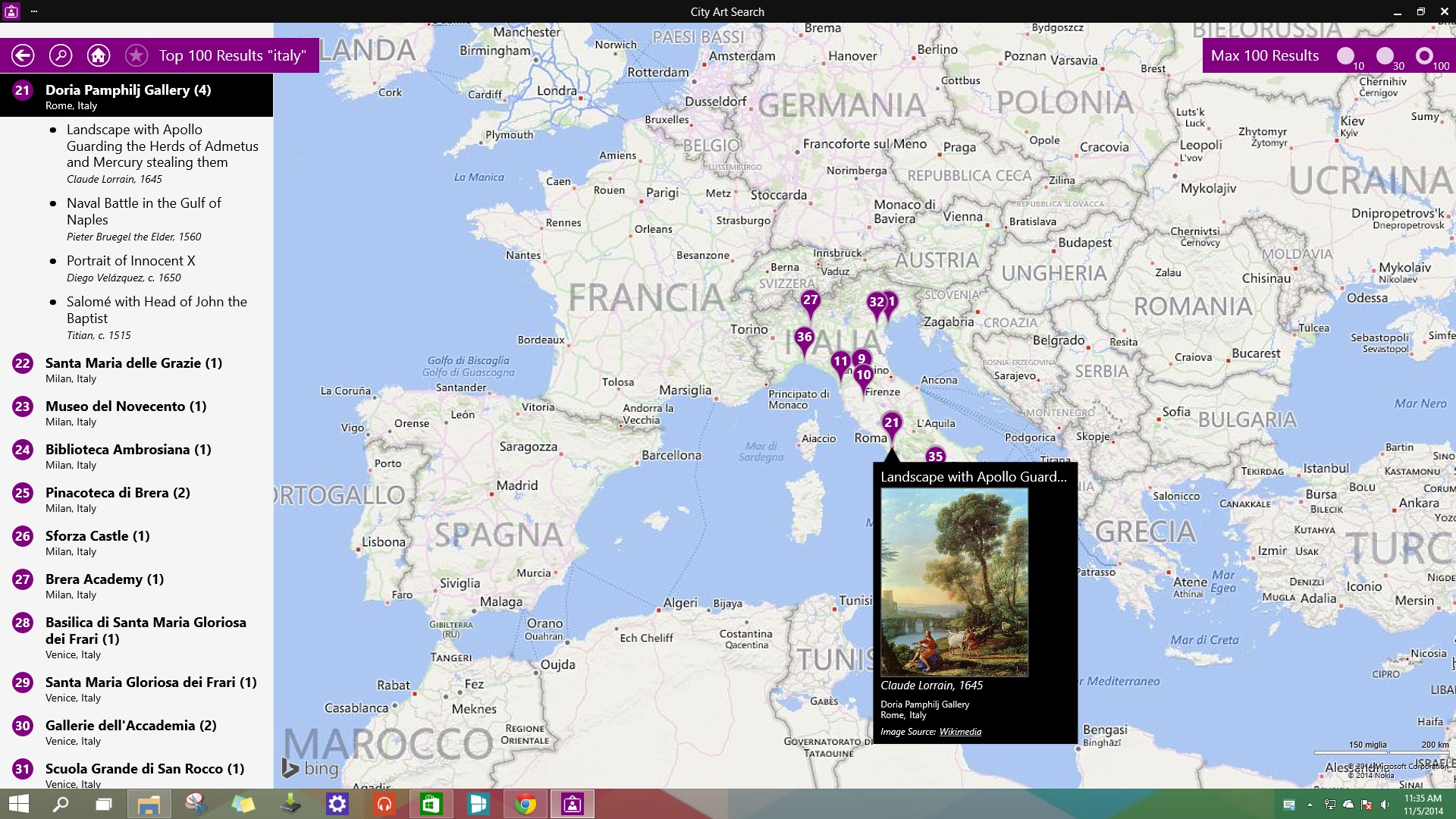Set max results to 30

tap(1385, 55)
